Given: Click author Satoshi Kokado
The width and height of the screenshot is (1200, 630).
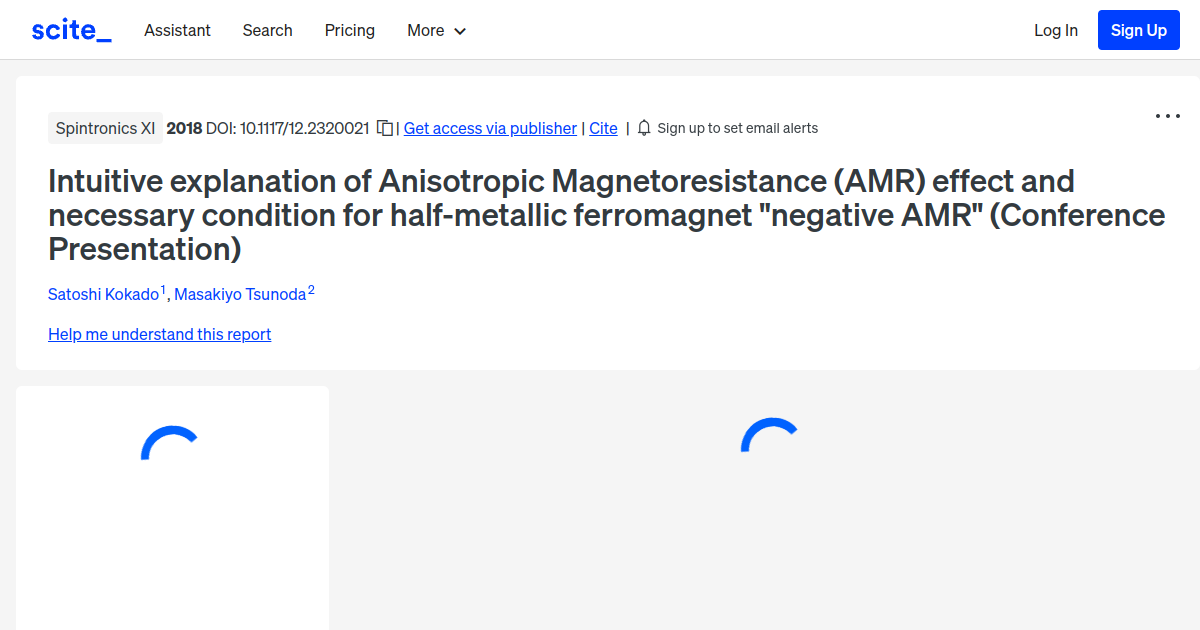Looking at the screenshot, I should click(103, 294).
